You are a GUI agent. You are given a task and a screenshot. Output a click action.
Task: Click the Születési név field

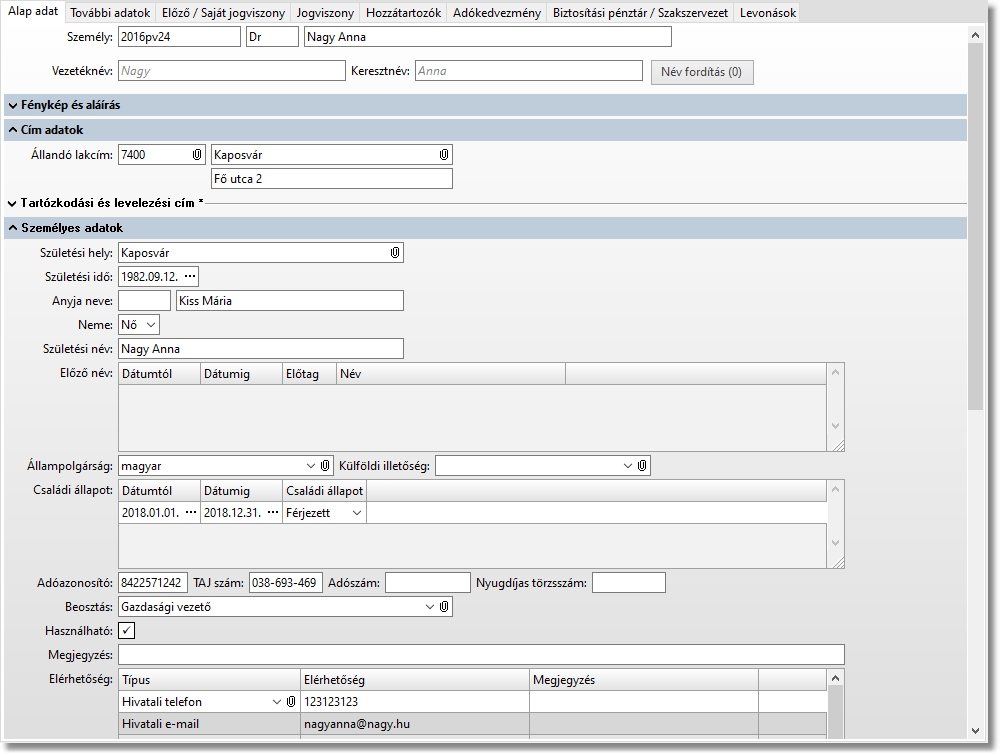pos(261,349)
